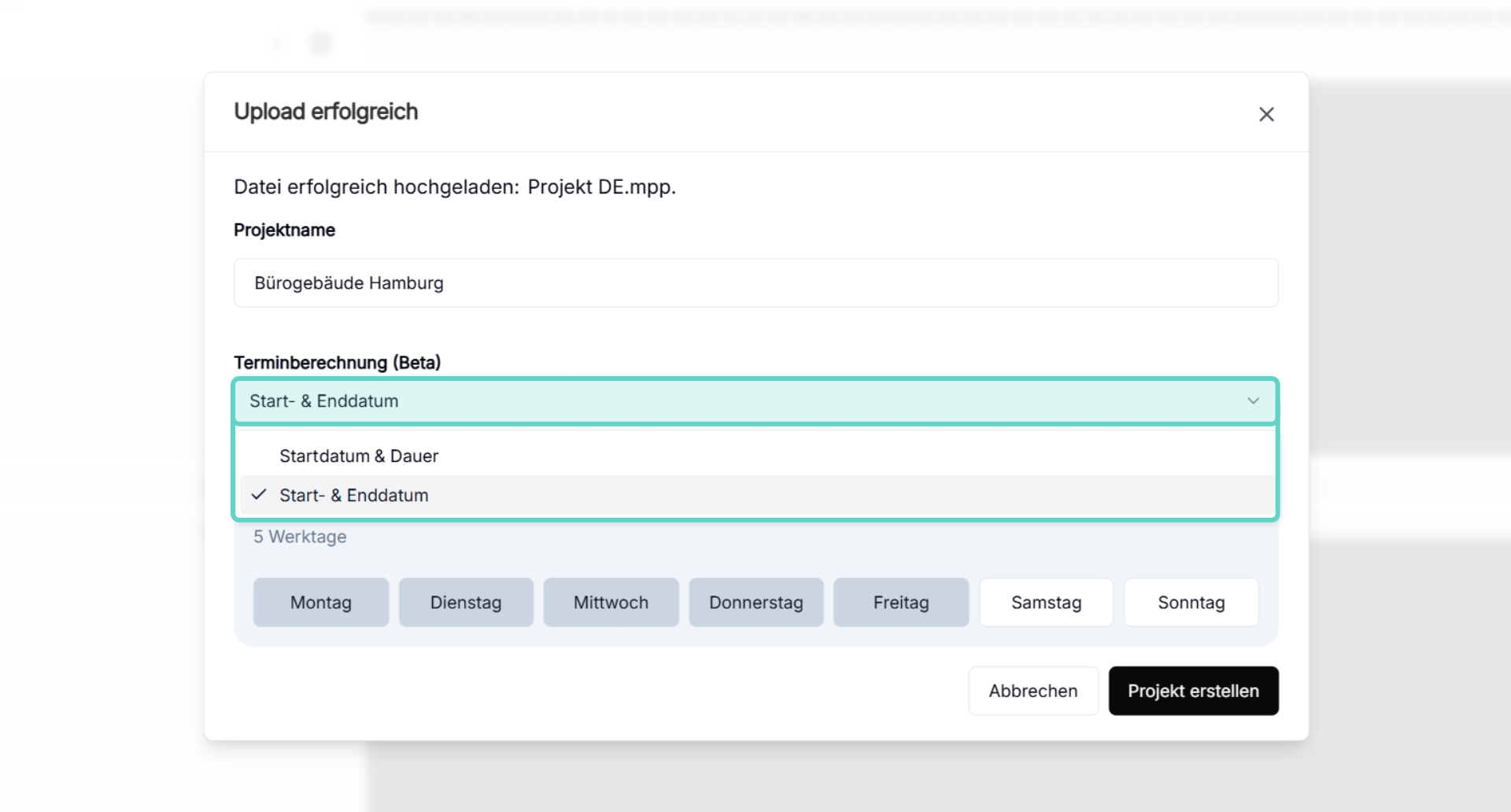Screen dimensions: 1511x812
Task: Close the Upload erfolgreich dialog with X
Action: [1265, 114]
